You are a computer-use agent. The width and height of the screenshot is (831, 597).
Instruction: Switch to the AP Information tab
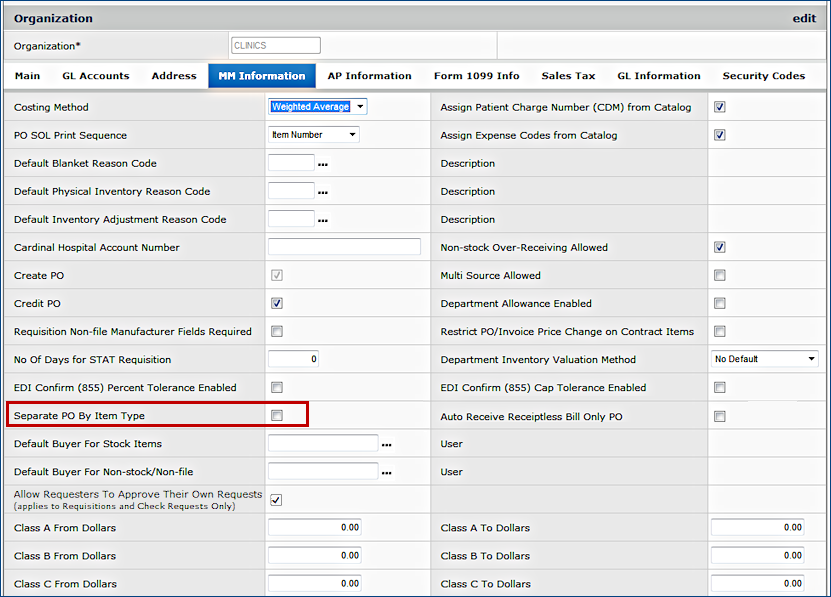click(x=369, y=76)
